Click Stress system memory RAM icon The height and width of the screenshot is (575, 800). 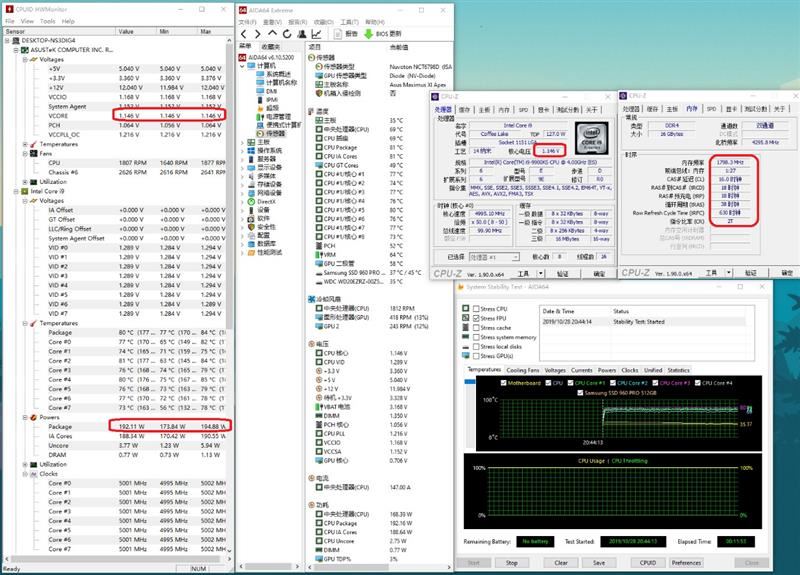coord(465,337)
